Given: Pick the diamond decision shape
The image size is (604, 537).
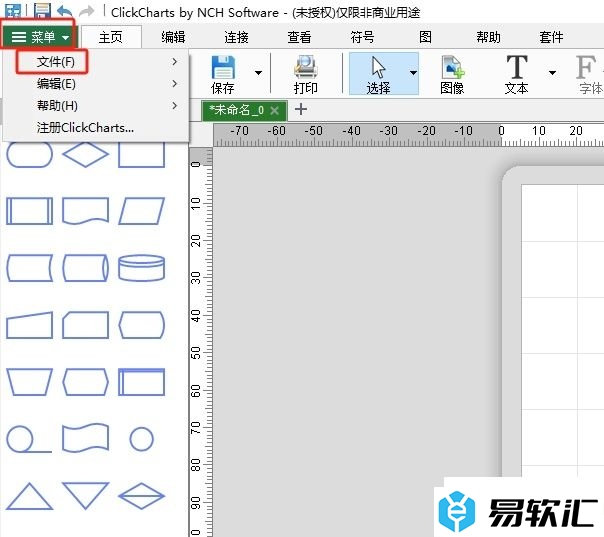Looking at the screenshot, I should coord(86,154).
